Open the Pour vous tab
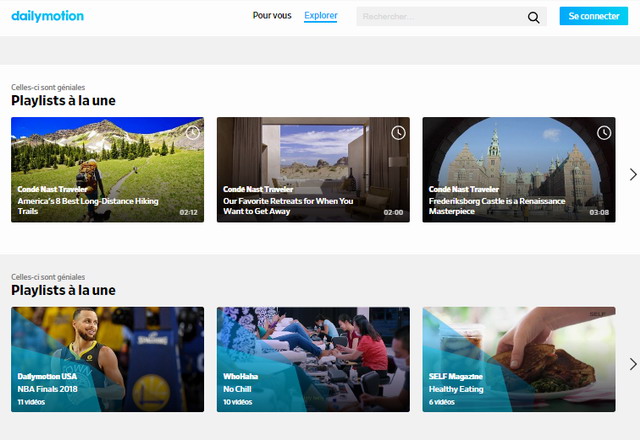This screenshot has width=640, height=440. coord(272,16)
